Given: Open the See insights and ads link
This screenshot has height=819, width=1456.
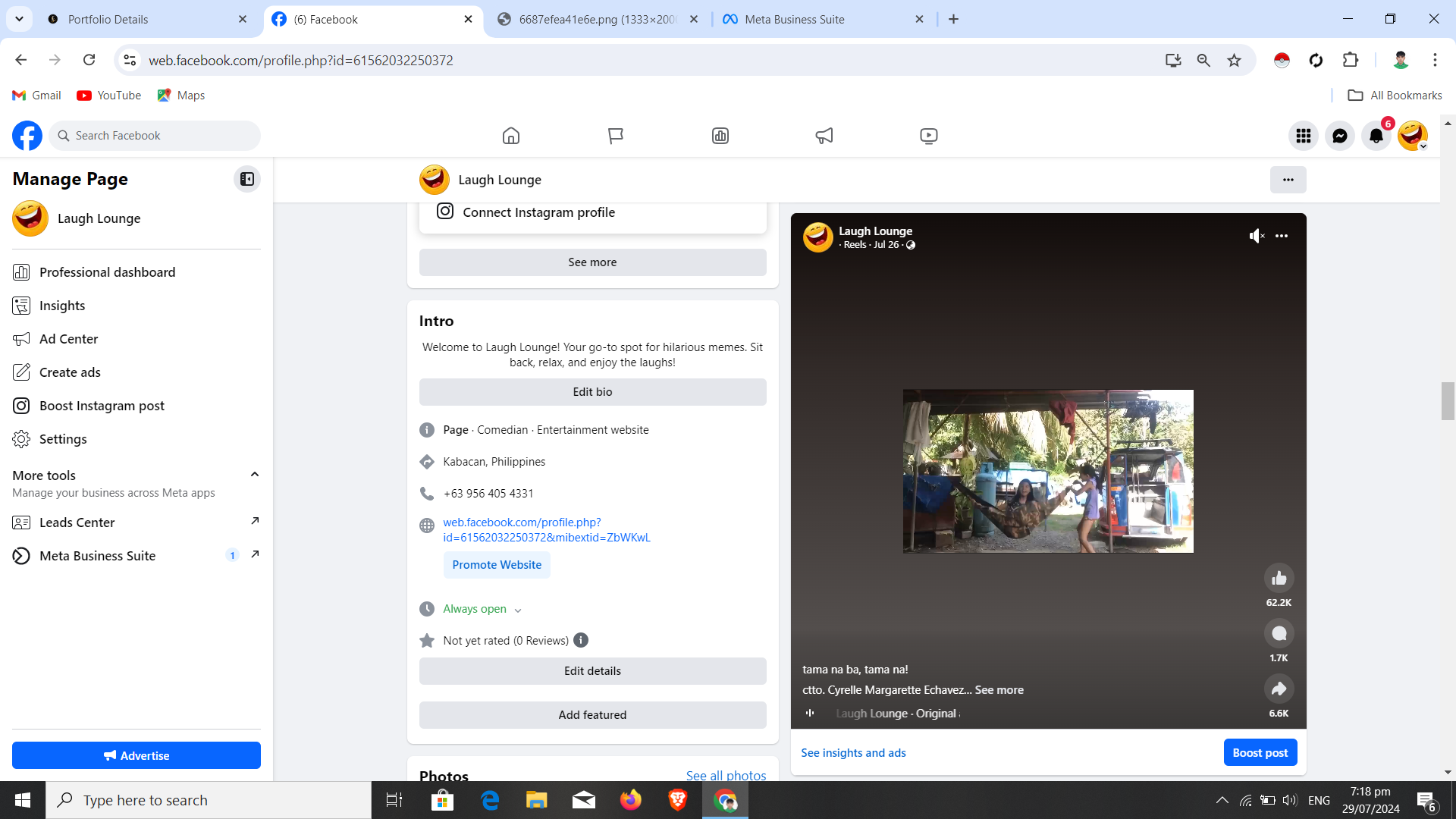Looking at the screenshot, I should [853, 752].
